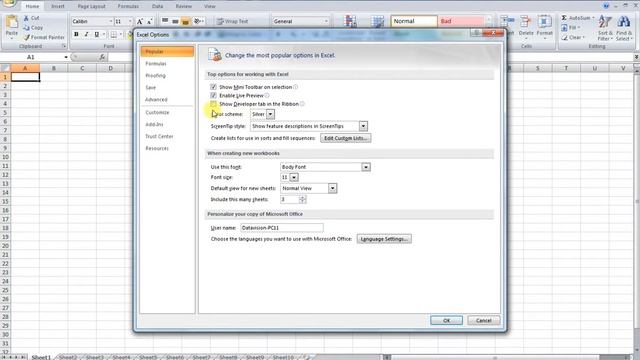Select the Formulas options category
This screenshot has width=640, height=360.
point(167,64)
